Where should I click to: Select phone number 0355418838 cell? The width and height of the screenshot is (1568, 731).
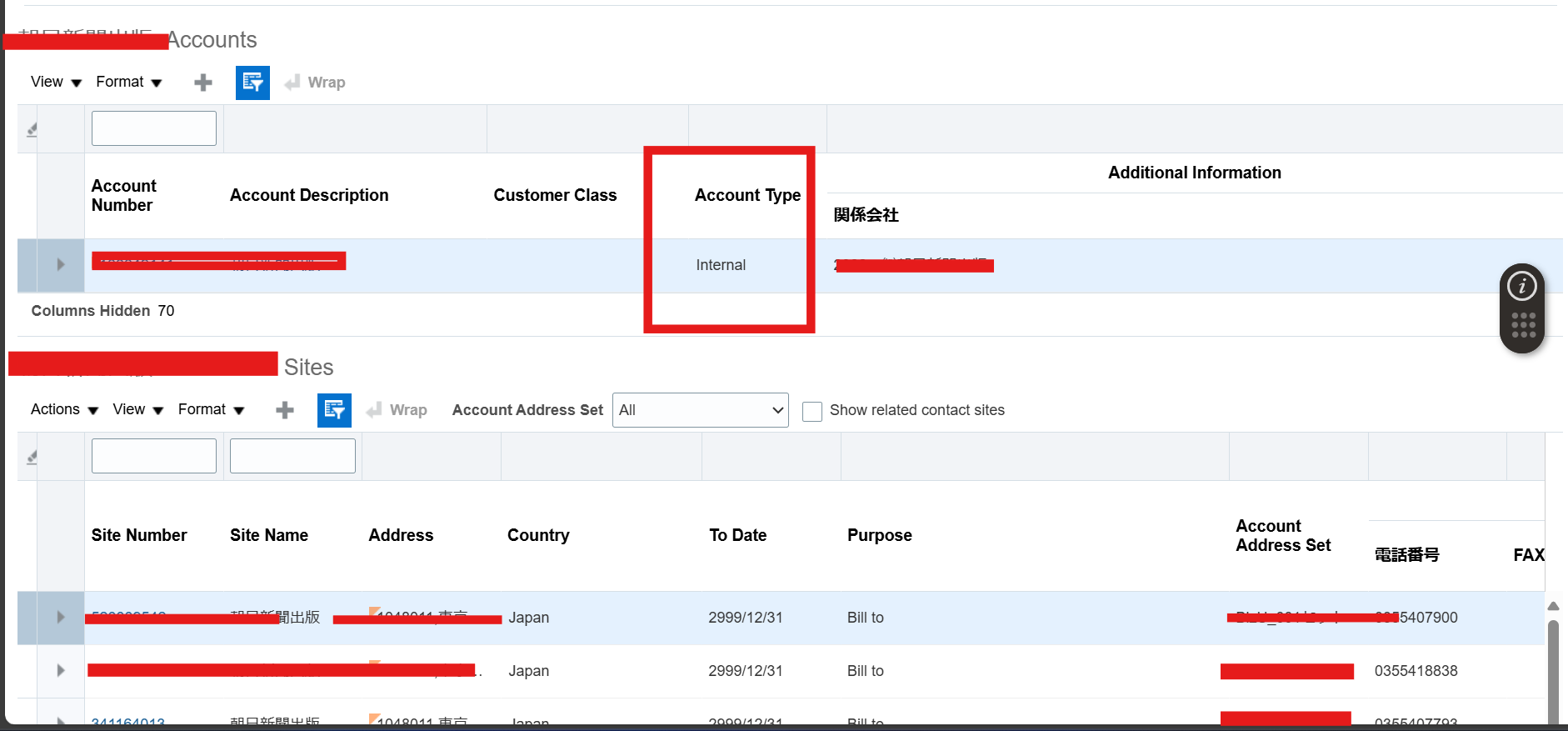tap(1416, 671)
